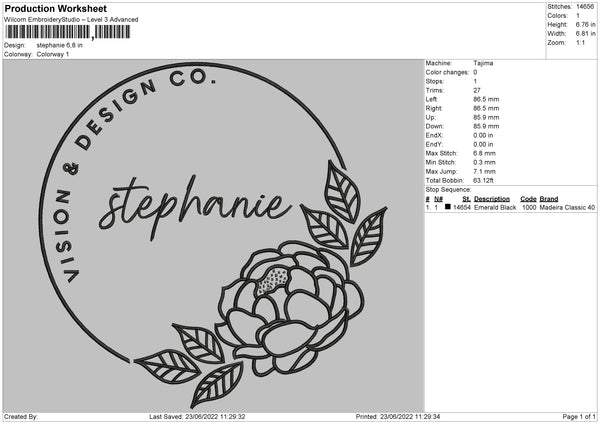600x424 pixels.
Task: Click the Up value 85.9 mm
Action: pos(486,117)
